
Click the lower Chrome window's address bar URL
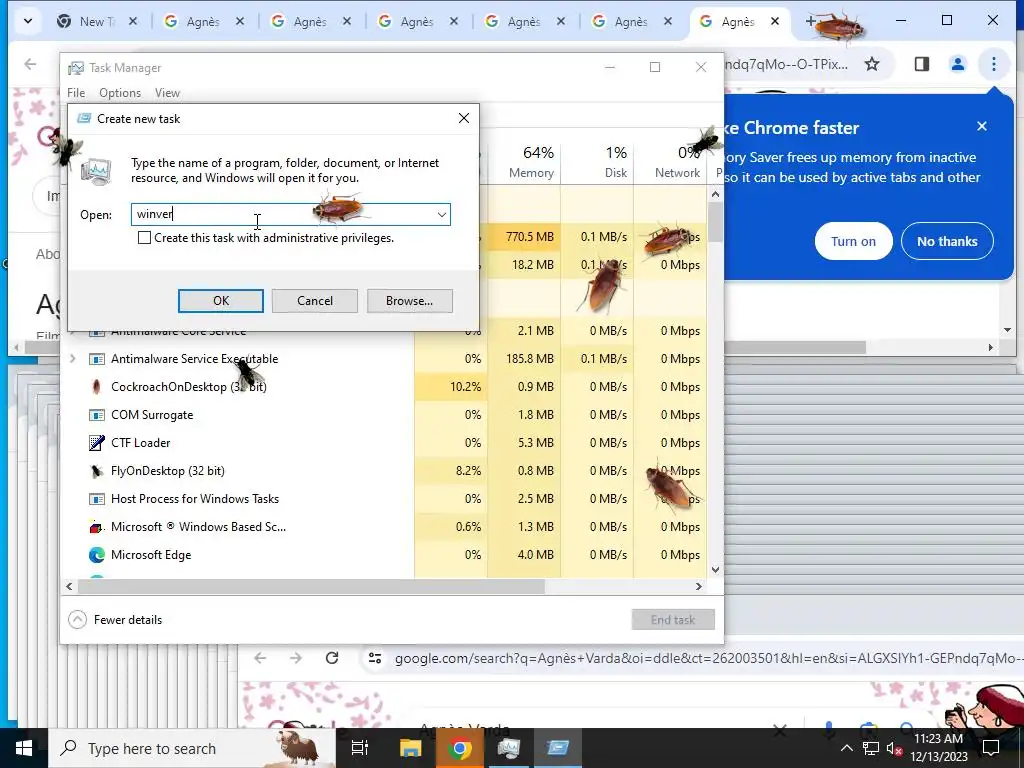709,658
